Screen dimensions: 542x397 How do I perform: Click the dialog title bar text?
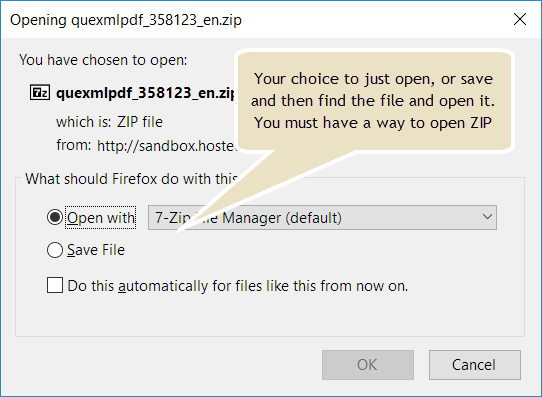(x=126, y=20)
